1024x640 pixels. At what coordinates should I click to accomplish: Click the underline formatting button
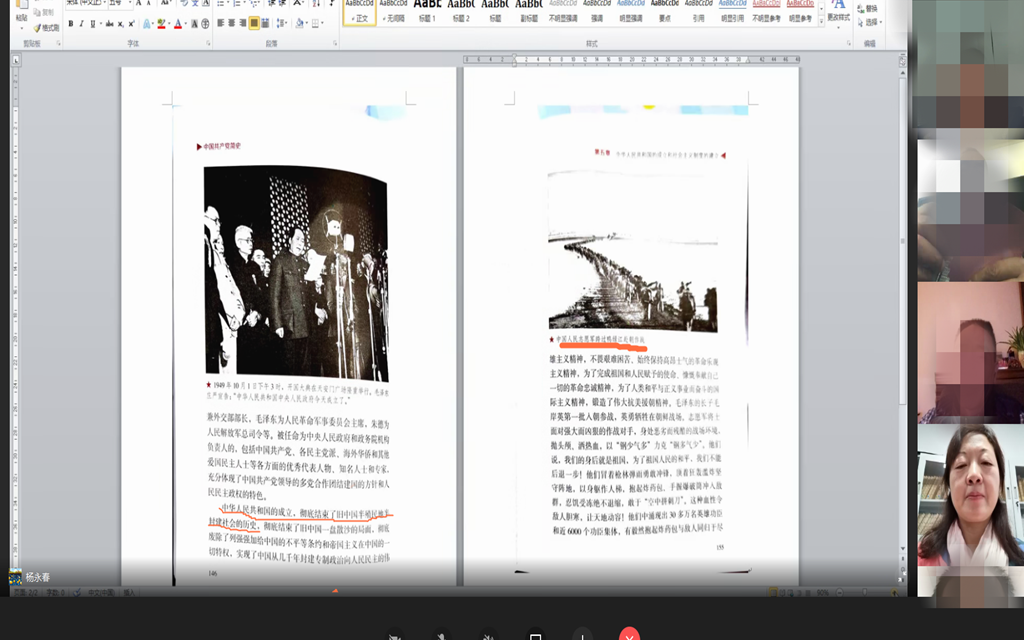point(94,23)
